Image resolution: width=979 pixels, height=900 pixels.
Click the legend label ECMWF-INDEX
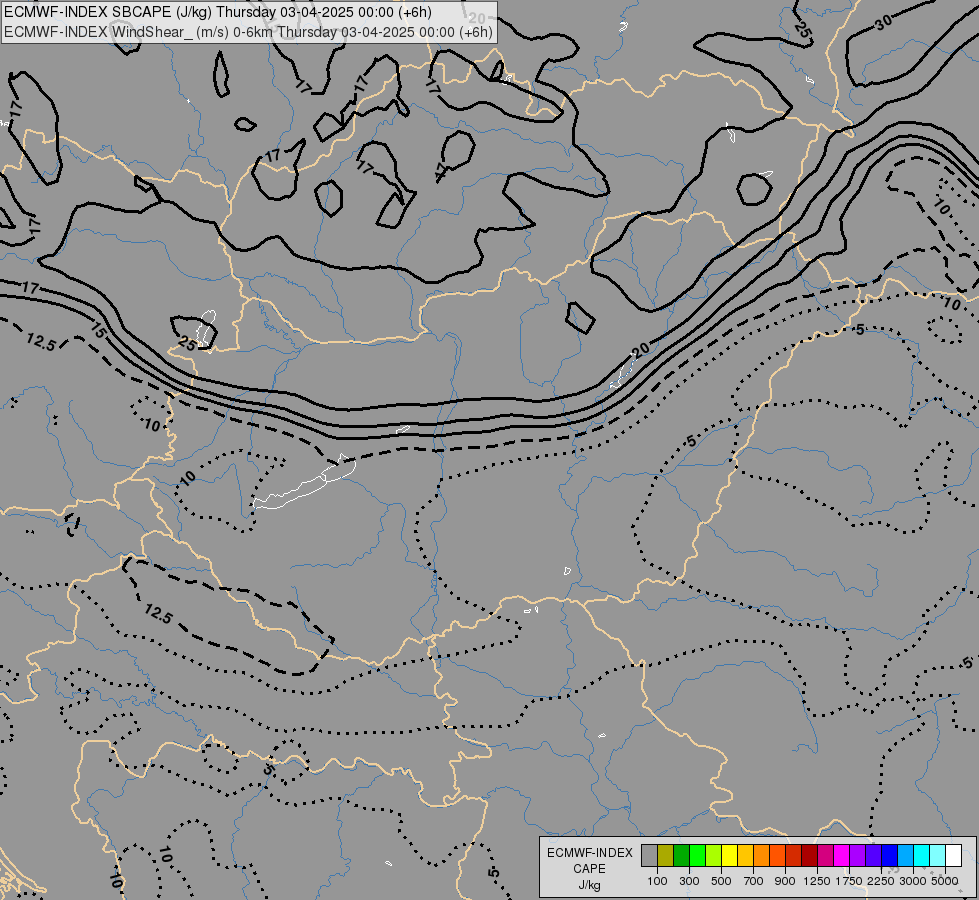tap(589, 853)
